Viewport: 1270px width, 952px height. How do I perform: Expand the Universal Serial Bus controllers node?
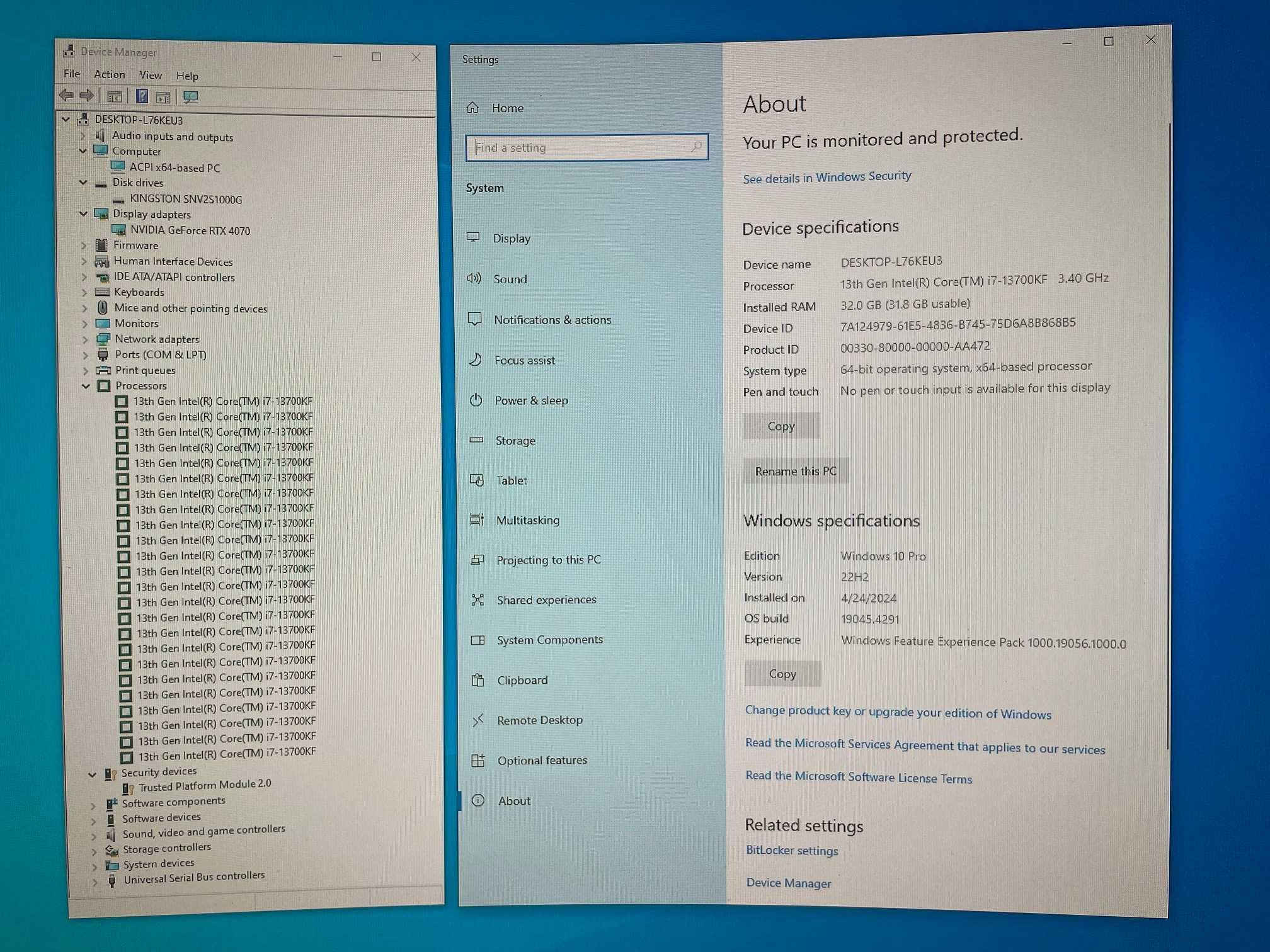click(95, 882)
